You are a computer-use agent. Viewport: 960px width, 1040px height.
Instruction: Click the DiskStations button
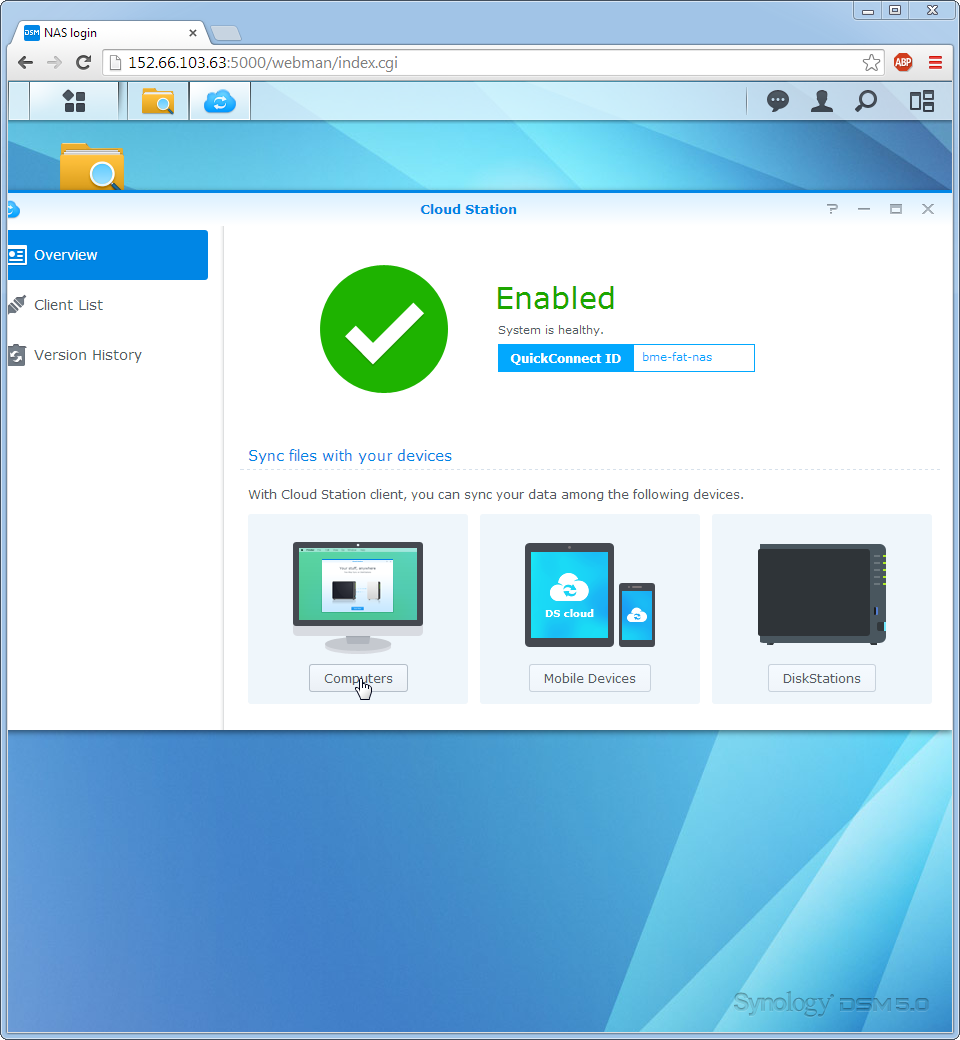(x=821, y=678)
